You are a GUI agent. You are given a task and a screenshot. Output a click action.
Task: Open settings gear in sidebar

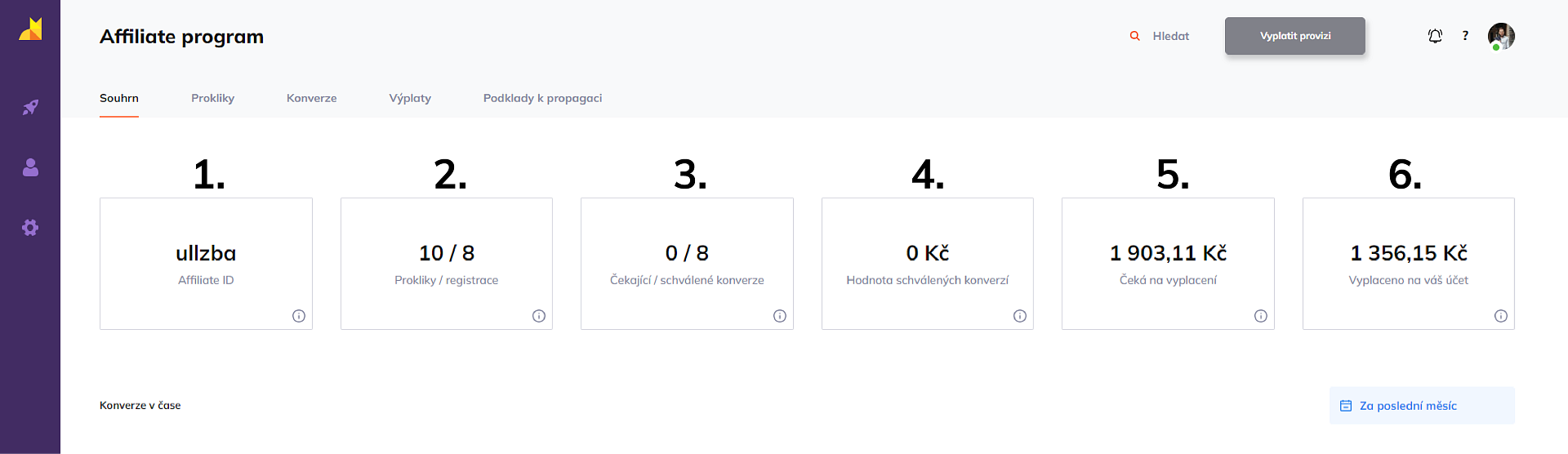coord(30,228)
